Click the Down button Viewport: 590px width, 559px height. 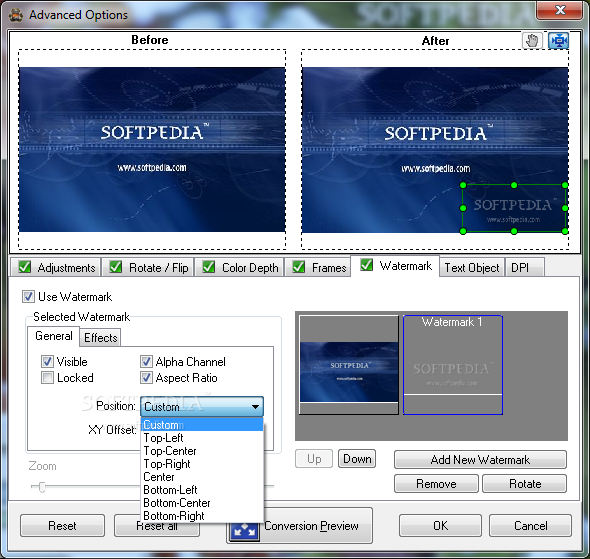click(x=357, y=459)
